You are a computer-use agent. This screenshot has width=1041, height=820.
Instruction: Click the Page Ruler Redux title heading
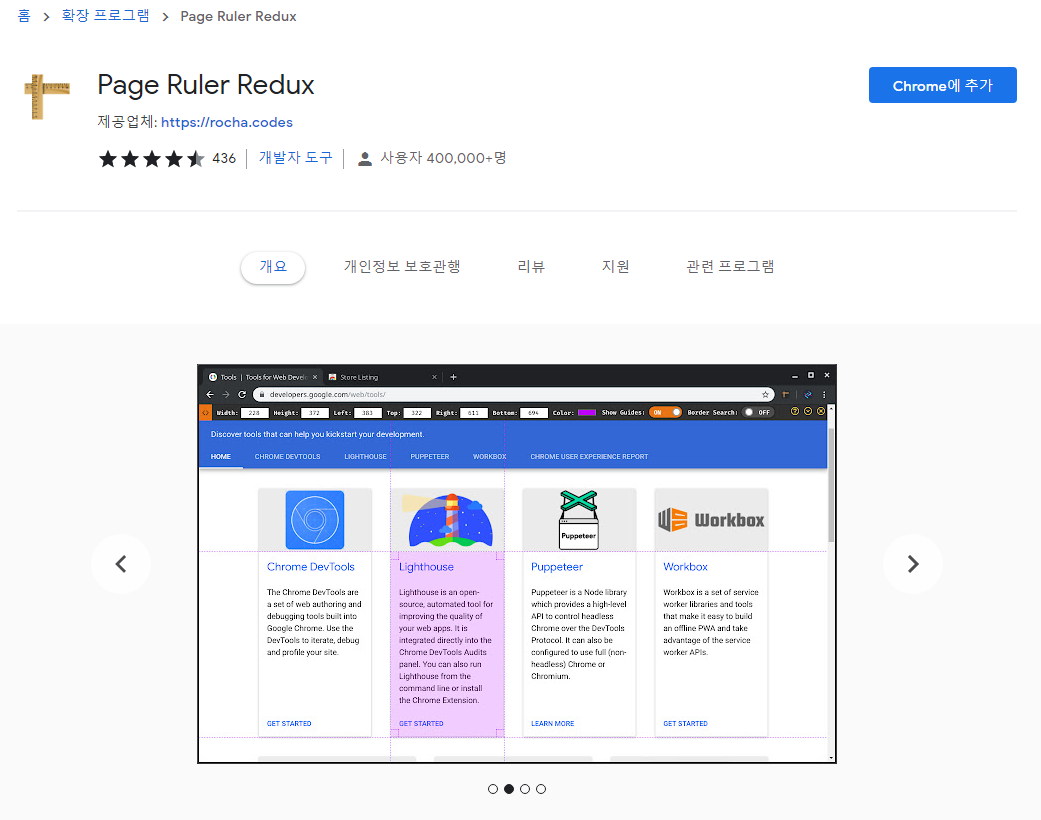[x=206, y=85]
